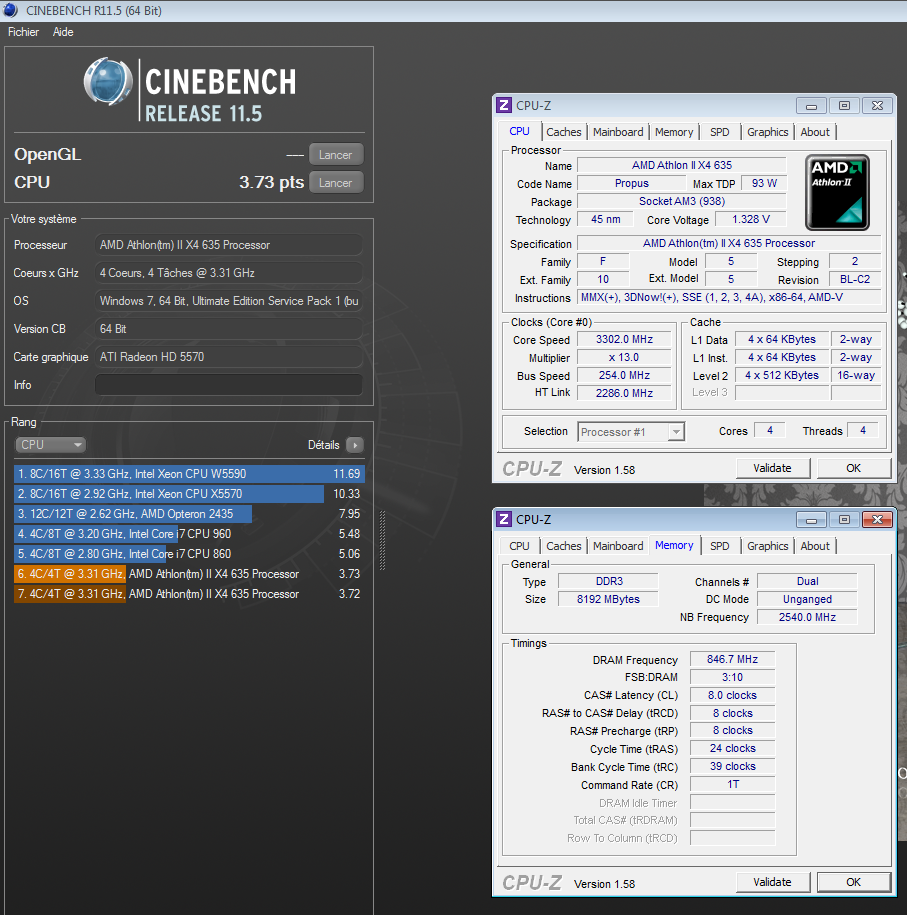Close the lower CPU-Z Memory window

click(x=877, y=519)
